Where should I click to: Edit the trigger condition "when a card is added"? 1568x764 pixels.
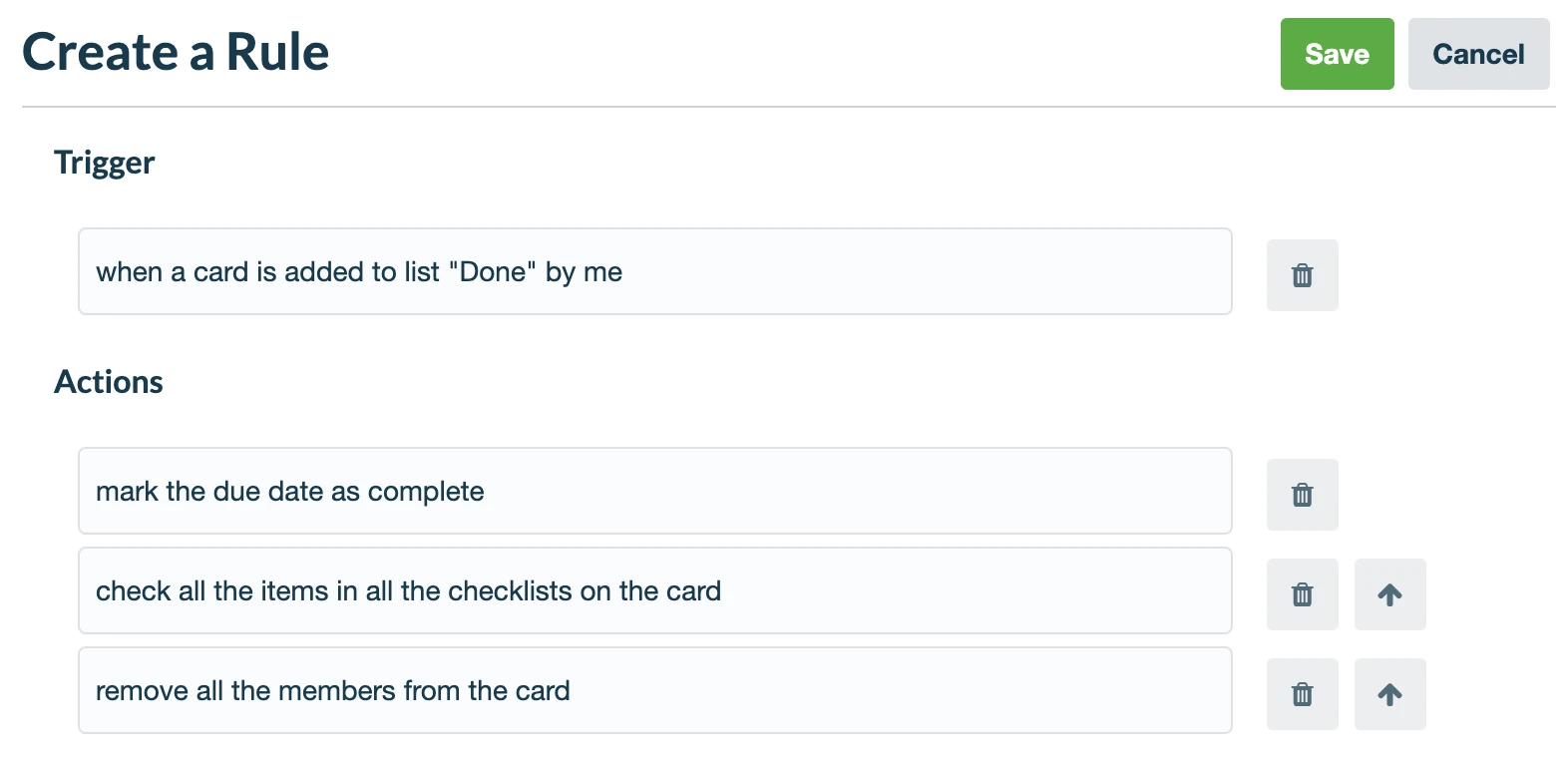click(655, 271)
